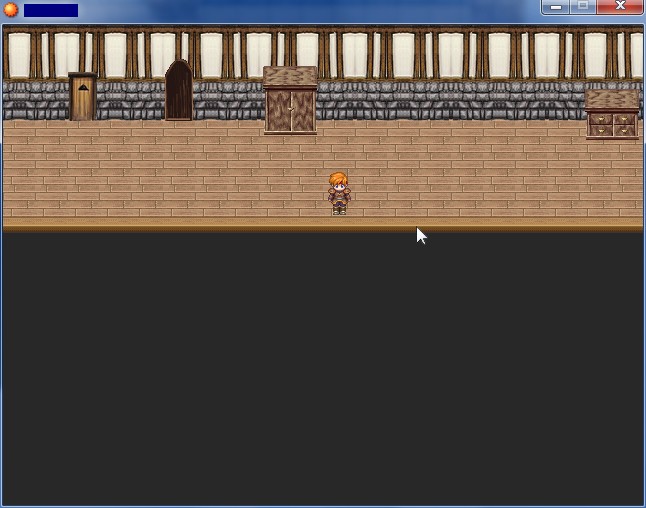Close the game window
Image resolution: width=646 pixels, height=508 pixels.
620,7
